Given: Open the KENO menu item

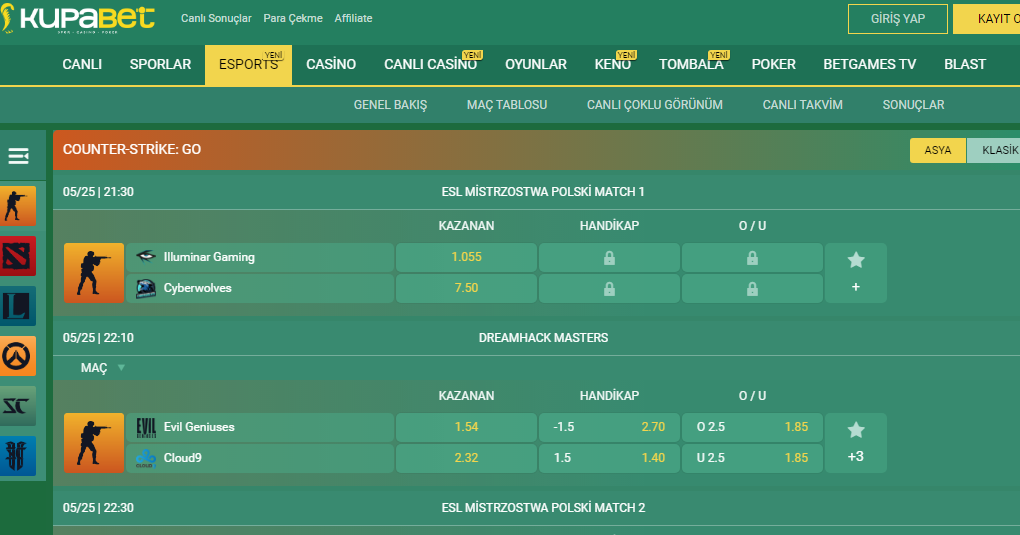Looking at the screenshot, I should [x=613, y=64].
